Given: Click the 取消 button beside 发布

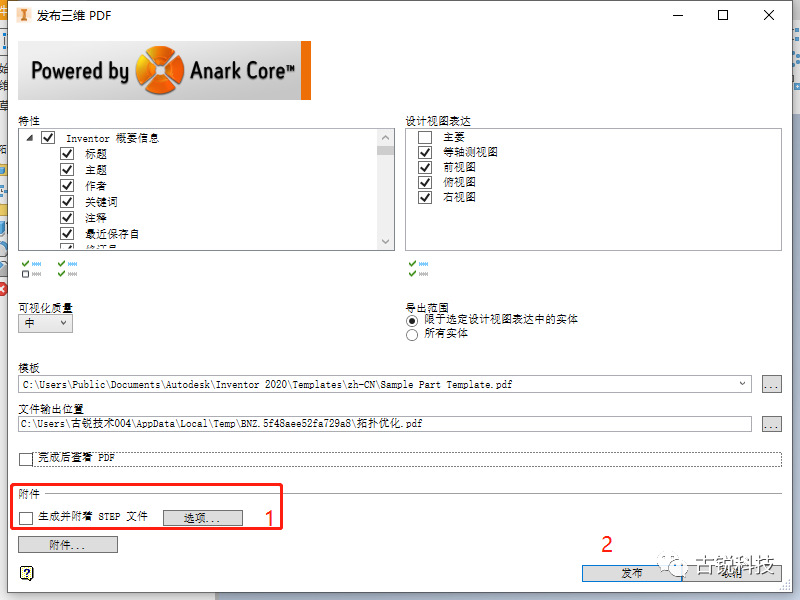Looking at the screenshot, I should (x=732, y=573).
